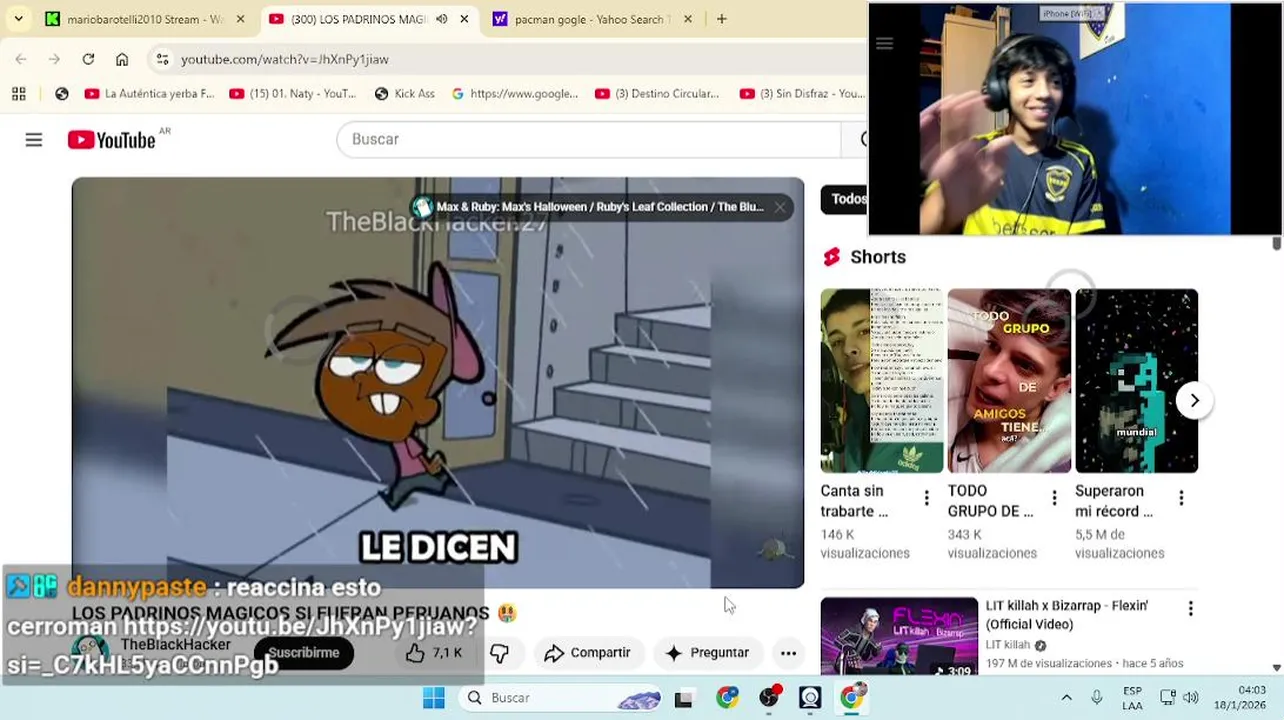Close the pacman gogle Yahoo tab
Screen dimensions: 1284x720
(x=687, y=19)
